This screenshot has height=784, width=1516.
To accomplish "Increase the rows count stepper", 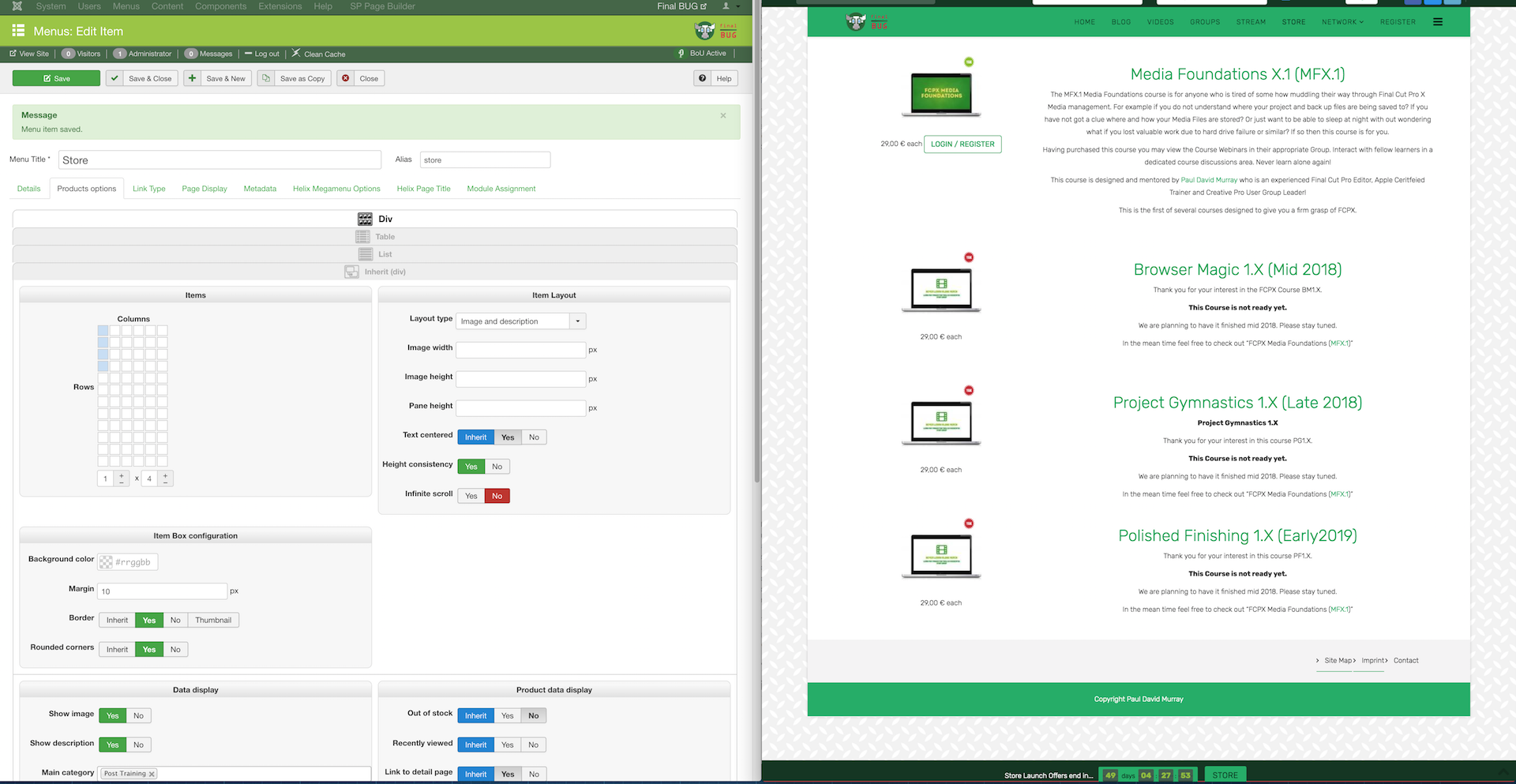I will [x=165, y=476].
